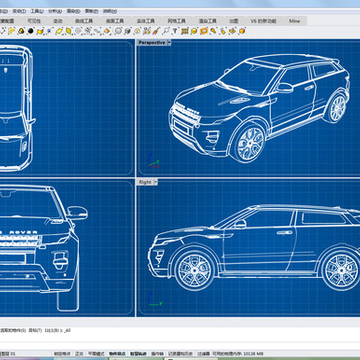Open the 分析(A) menu
Image resolution: width=360 pixels, height=360 pixels.
[55, 11]
